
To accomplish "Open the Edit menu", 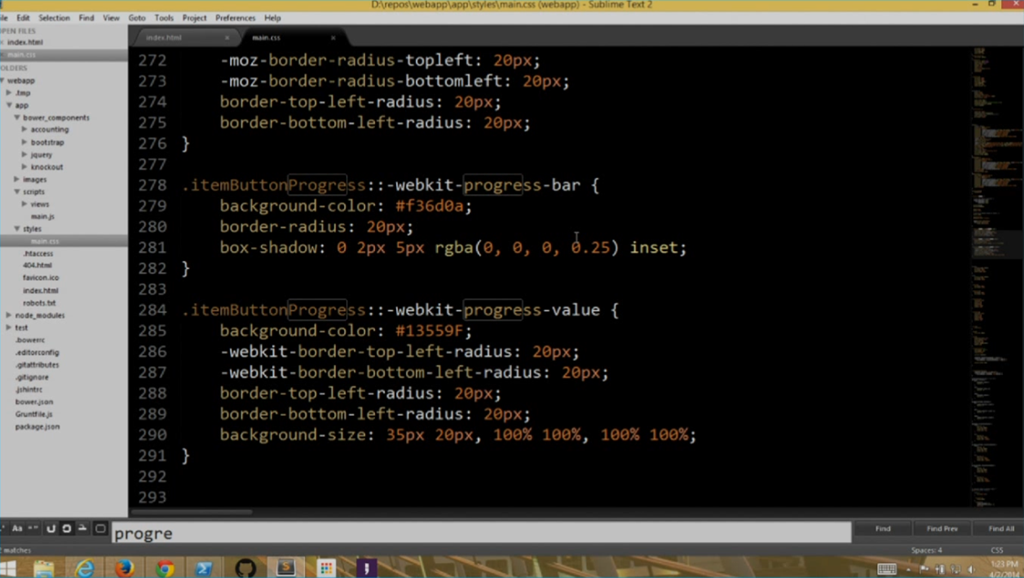I will [x=23, y=18].
